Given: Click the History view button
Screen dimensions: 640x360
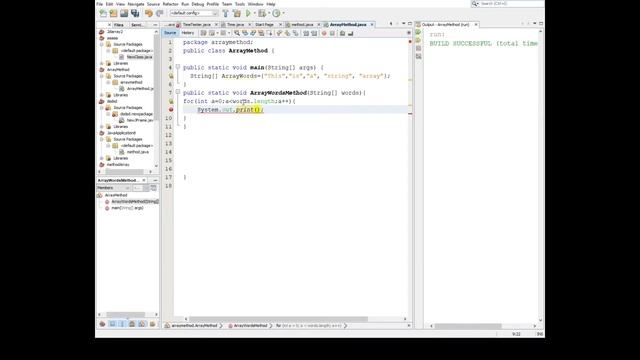Looking at the screenshot, I should (188, 33).
